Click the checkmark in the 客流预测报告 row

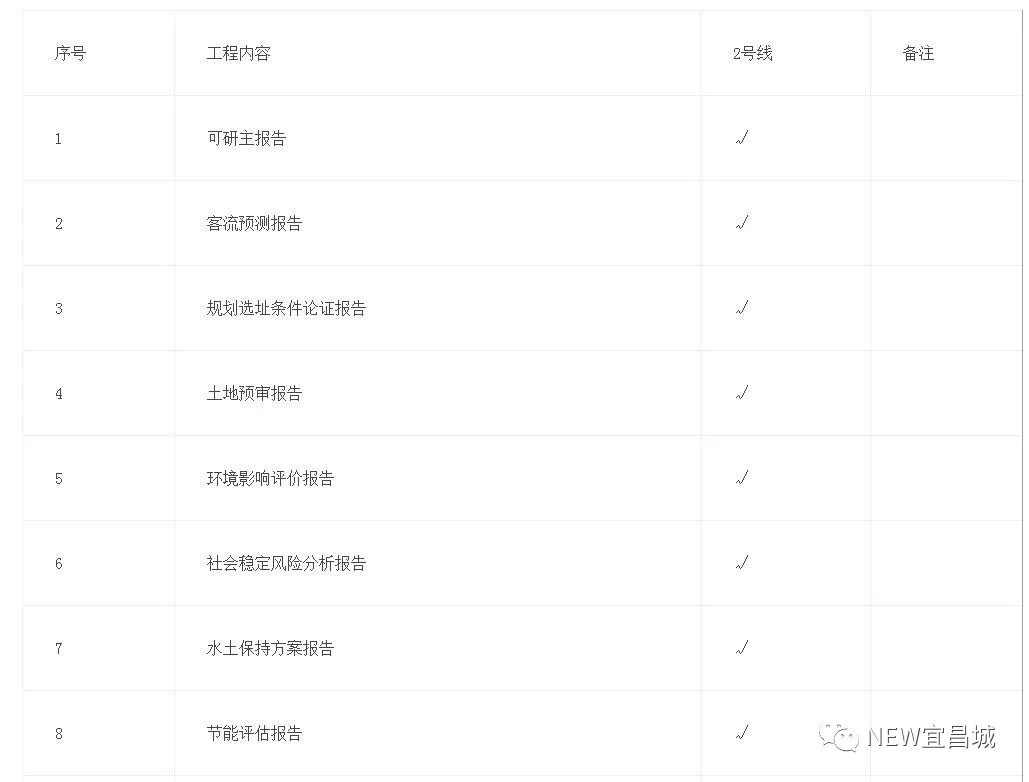(741, 223)
